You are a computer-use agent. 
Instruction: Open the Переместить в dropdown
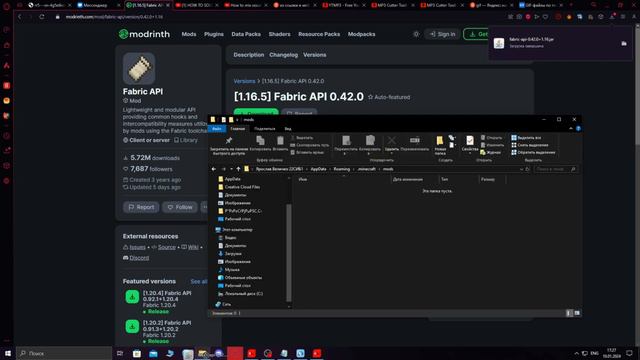click(x=345, y=145)
